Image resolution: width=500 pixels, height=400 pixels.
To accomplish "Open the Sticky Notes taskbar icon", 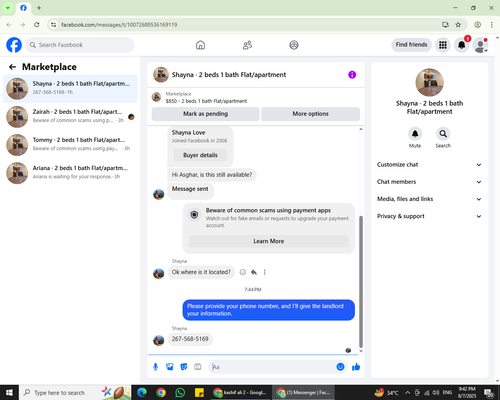I will point(199,393).
